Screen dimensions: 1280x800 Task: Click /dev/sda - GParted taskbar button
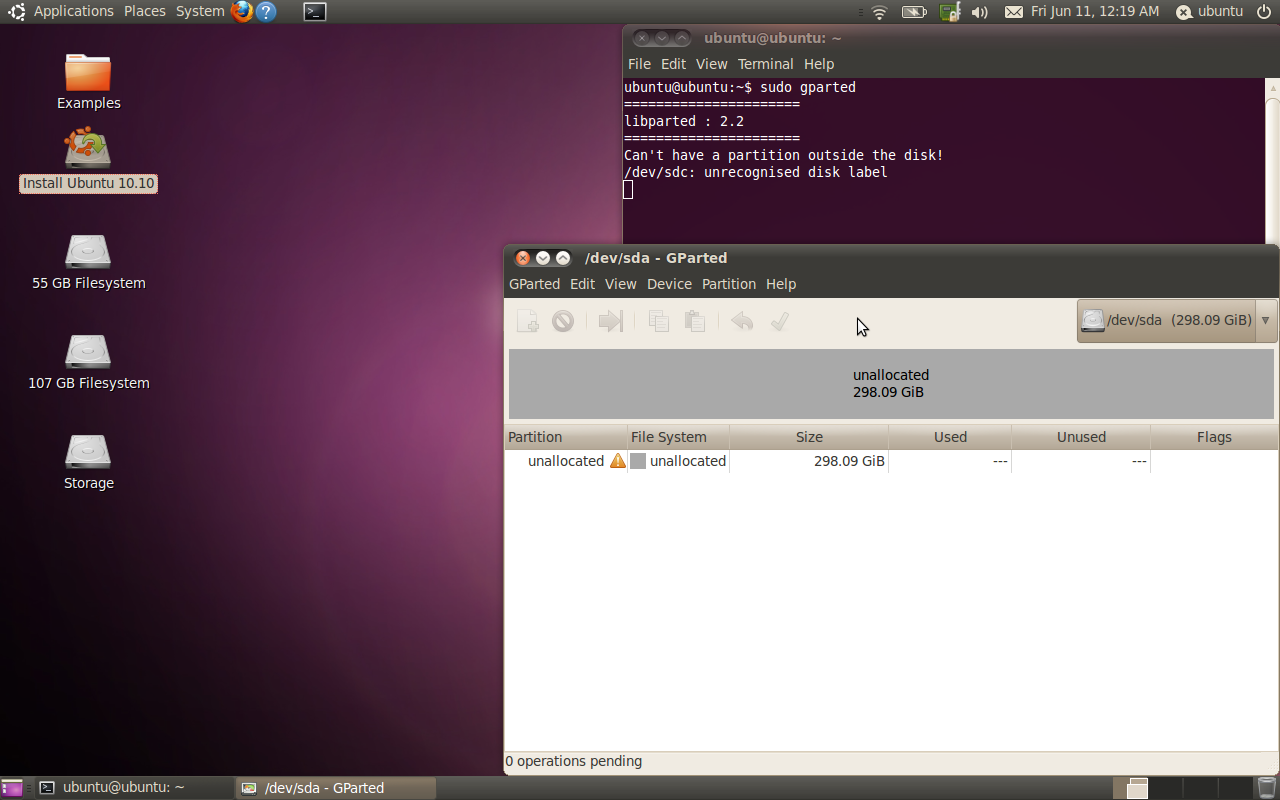pyautogui.click(x=335, y=788)
